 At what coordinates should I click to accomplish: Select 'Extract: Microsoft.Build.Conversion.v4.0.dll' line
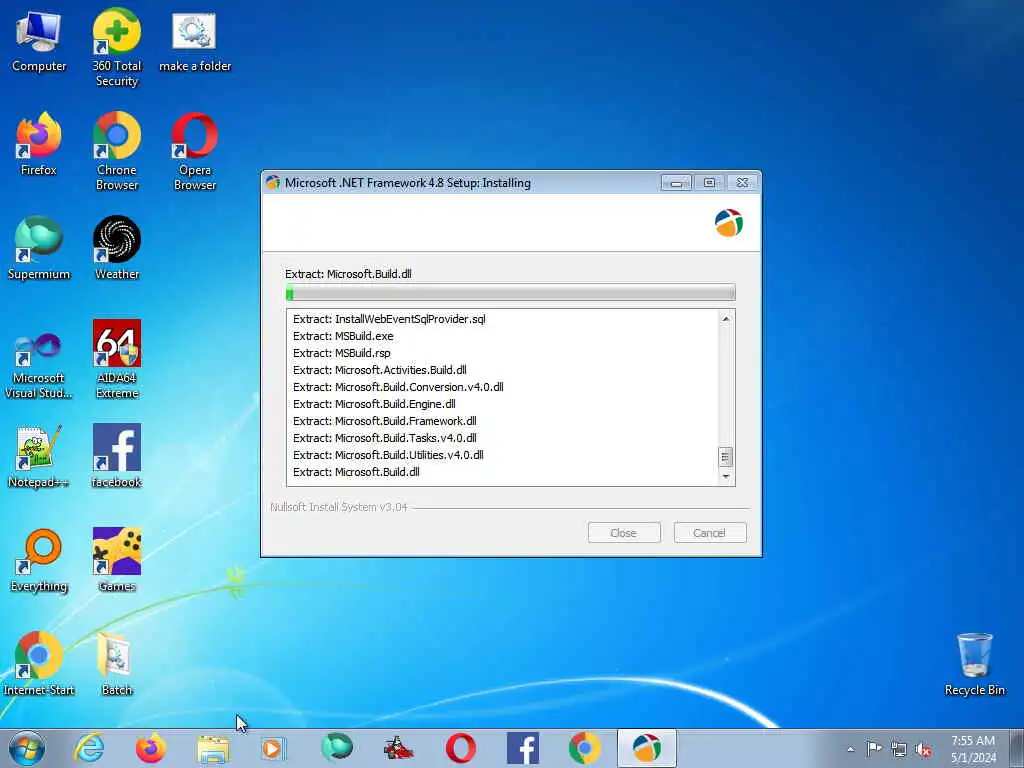click(x=398, y=387)
